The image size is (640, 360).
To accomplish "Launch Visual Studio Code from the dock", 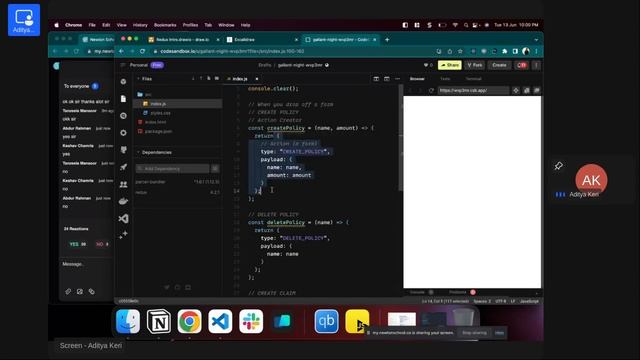I will 220,321.
